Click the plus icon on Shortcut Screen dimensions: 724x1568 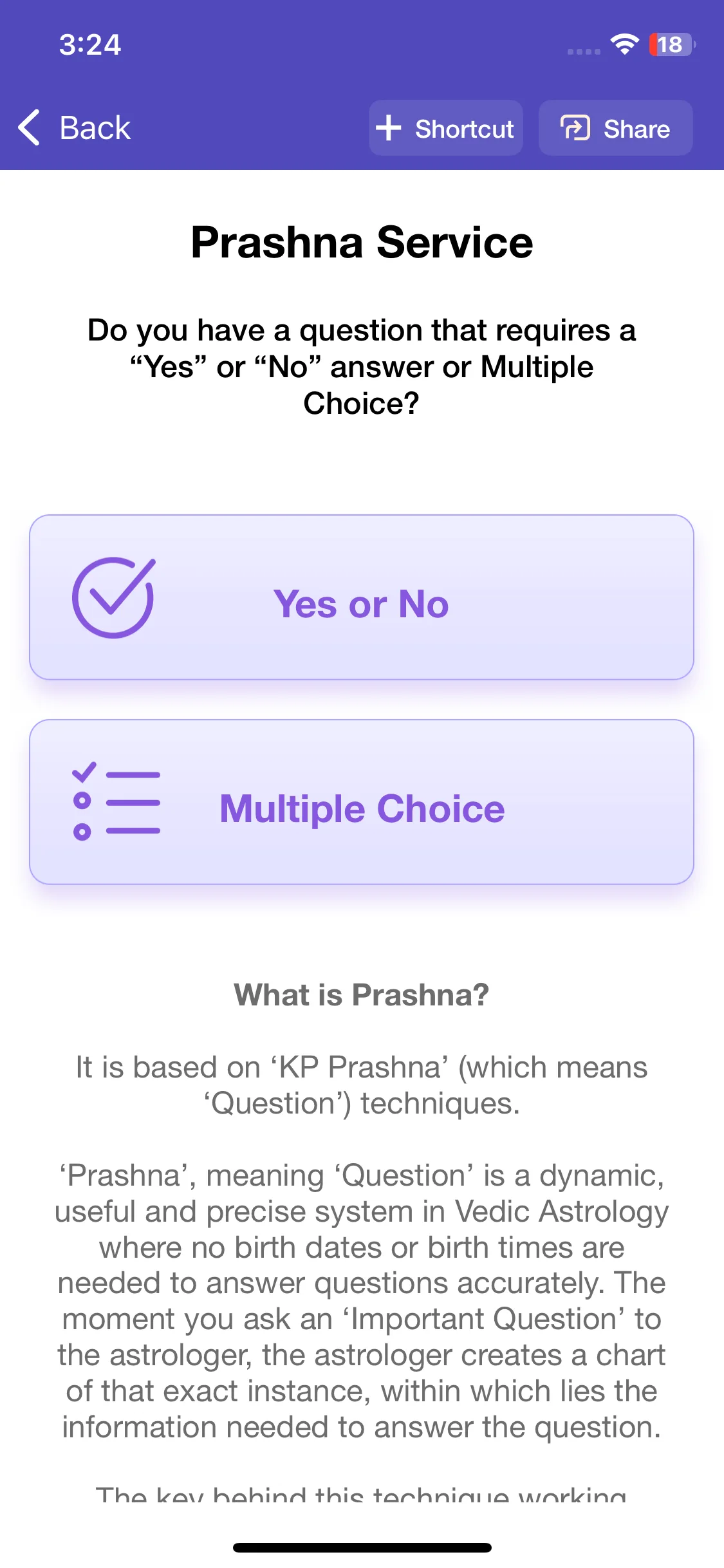pyautogui.click(x=388, y=128)
